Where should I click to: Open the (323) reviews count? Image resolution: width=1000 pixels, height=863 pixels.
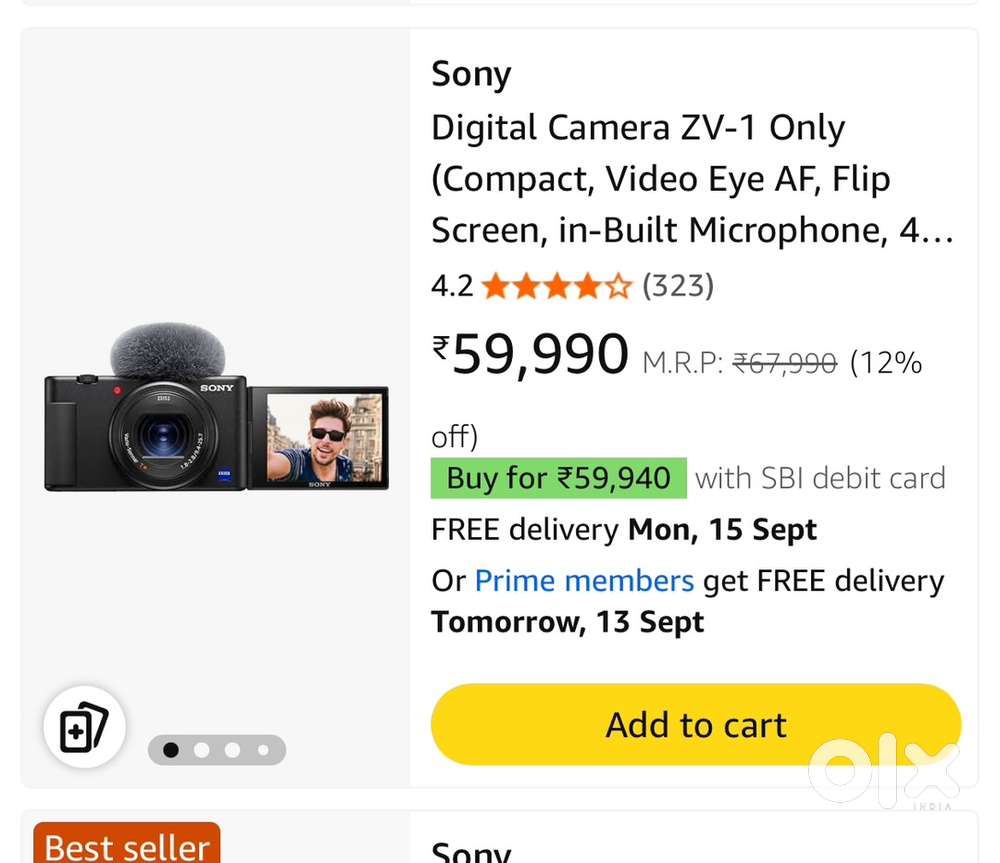[x=678, y=287]
